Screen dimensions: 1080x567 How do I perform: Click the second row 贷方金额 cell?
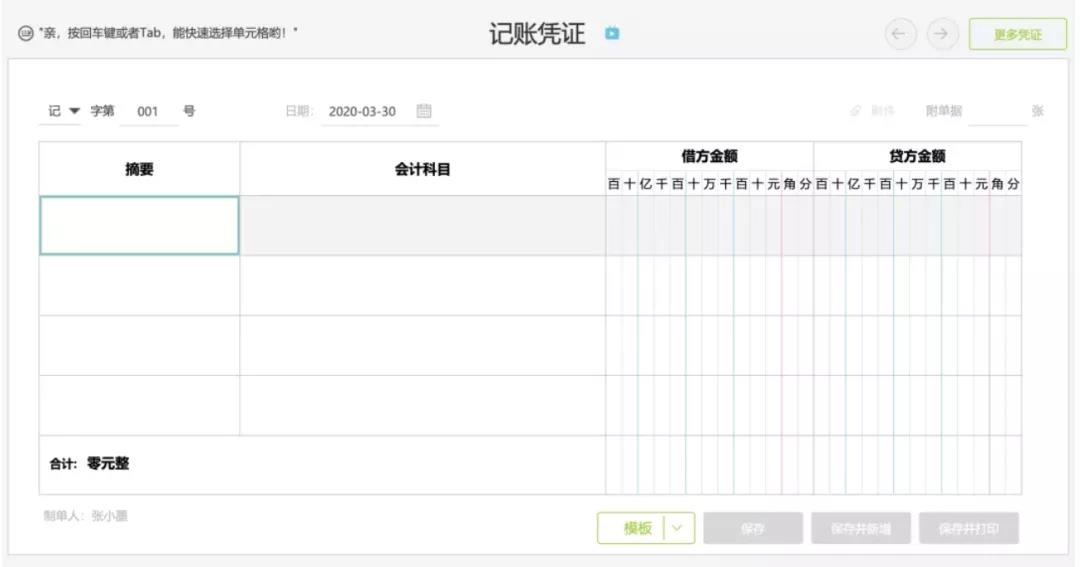coord(917,285)
